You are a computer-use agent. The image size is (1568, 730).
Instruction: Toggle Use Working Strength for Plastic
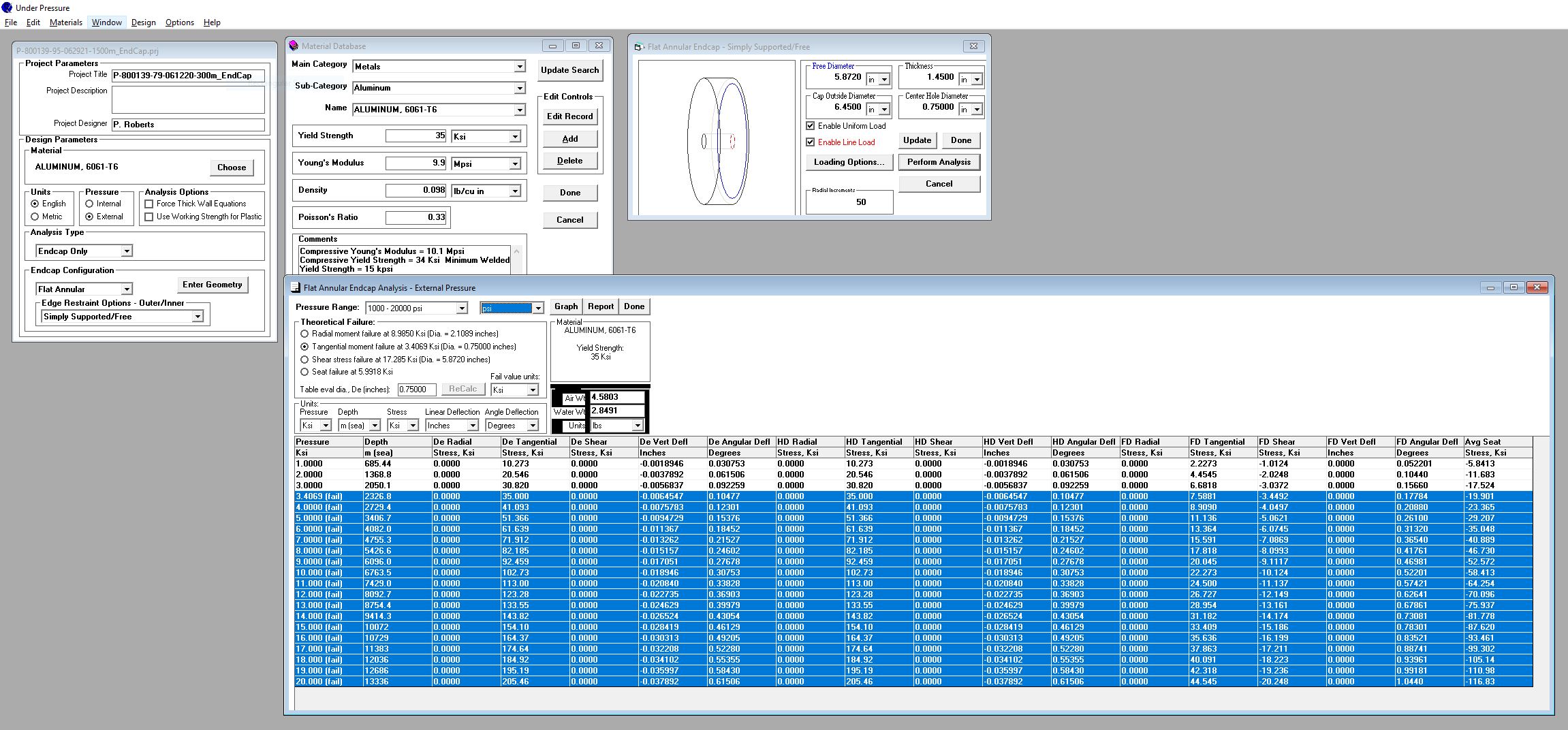(x=149, y=217)
